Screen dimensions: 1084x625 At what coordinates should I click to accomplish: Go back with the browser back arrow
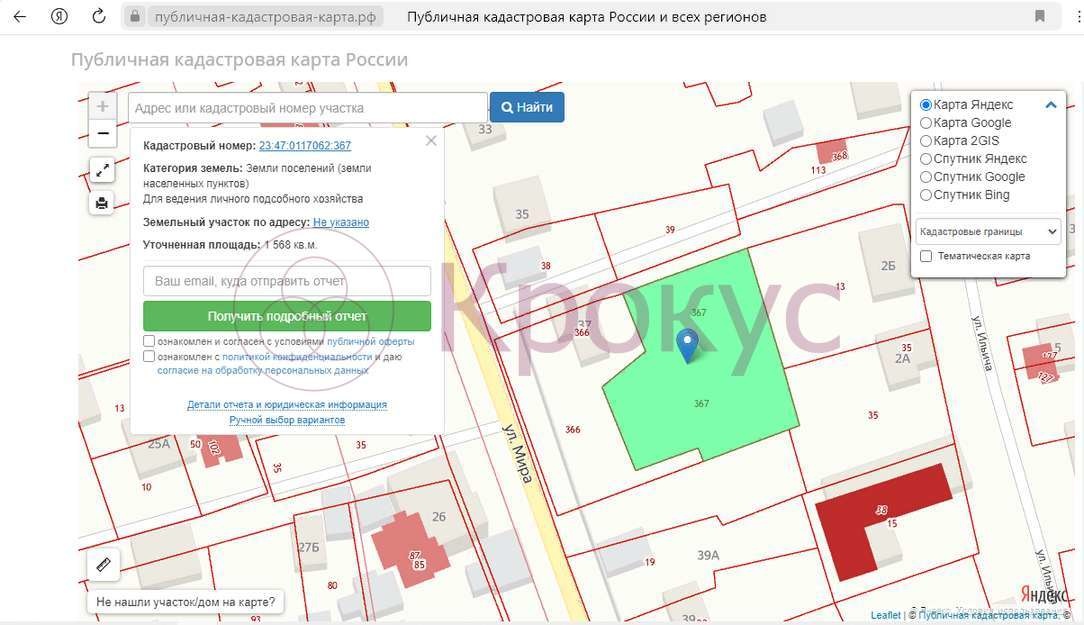(19, 17)
